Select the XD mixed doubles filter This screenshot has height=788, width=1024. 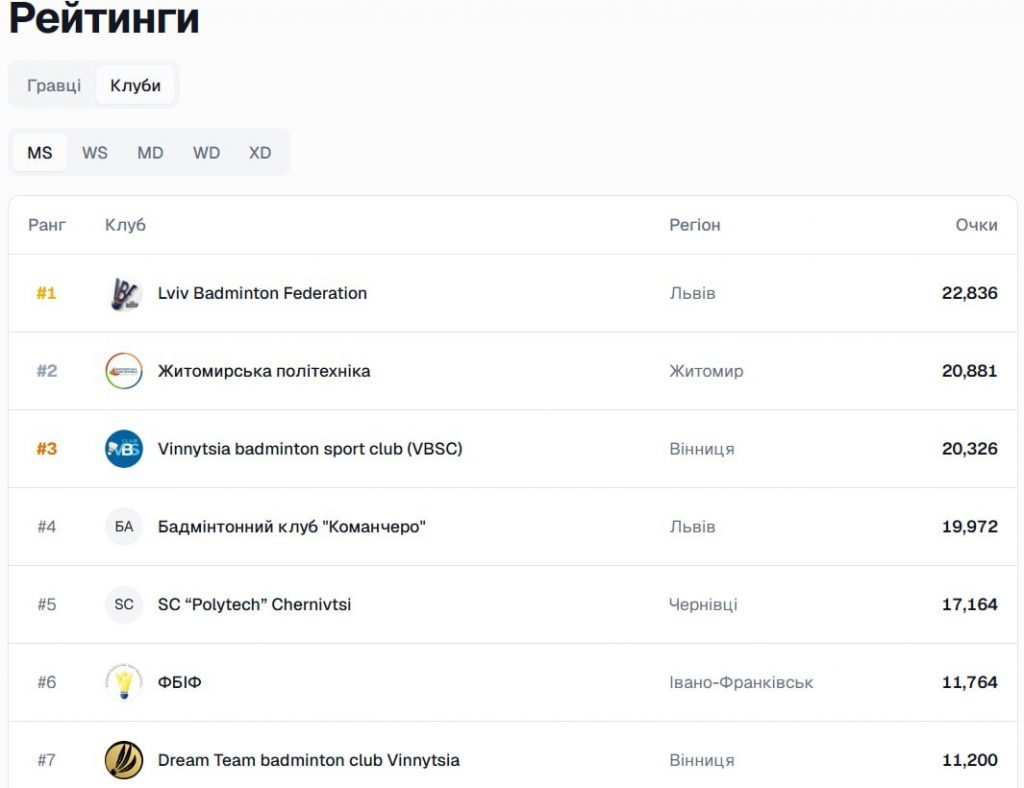point(260,153)
